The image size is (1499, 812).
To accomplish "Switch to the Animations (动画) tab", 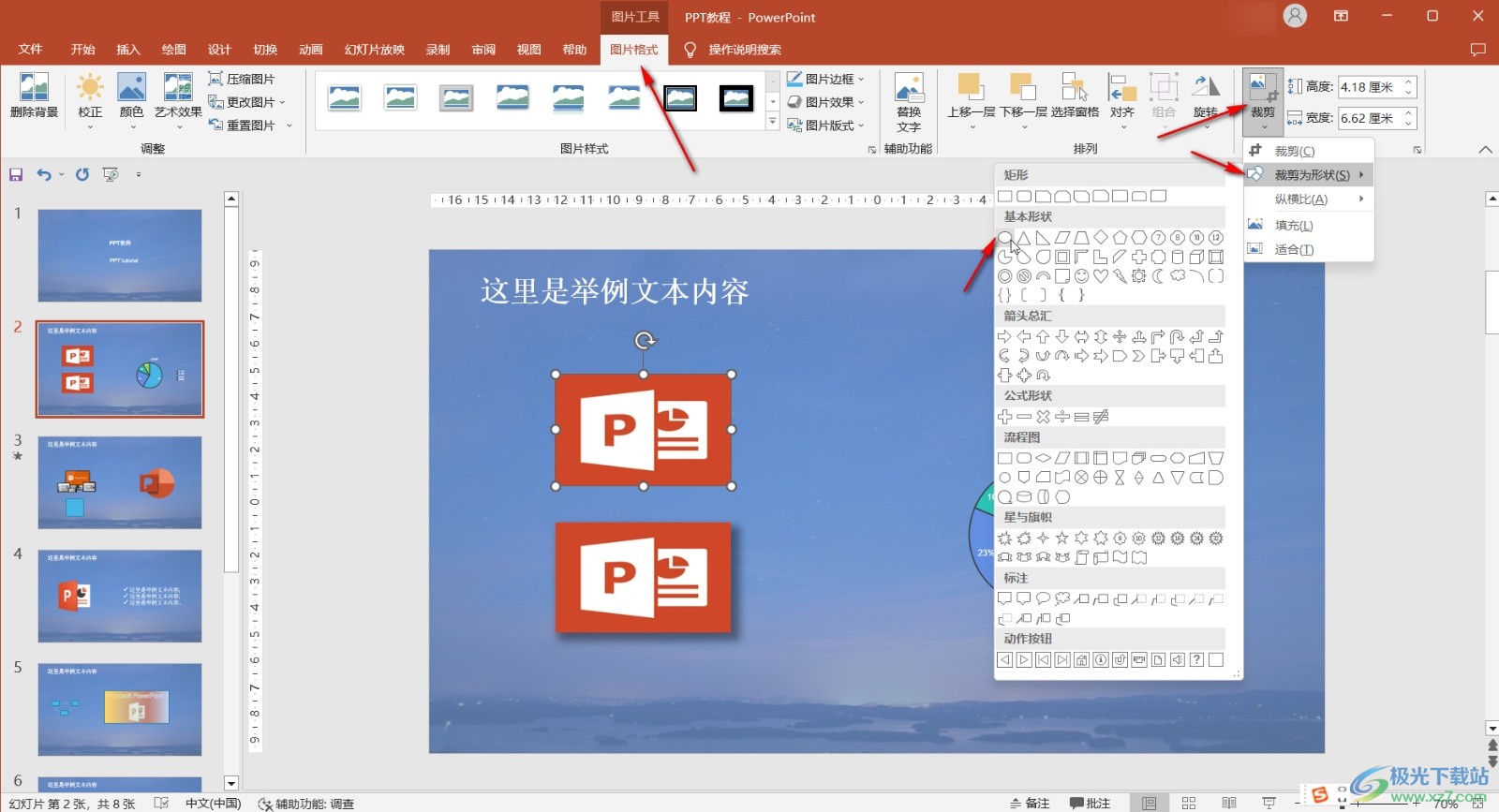I will (x=311, y=50).
